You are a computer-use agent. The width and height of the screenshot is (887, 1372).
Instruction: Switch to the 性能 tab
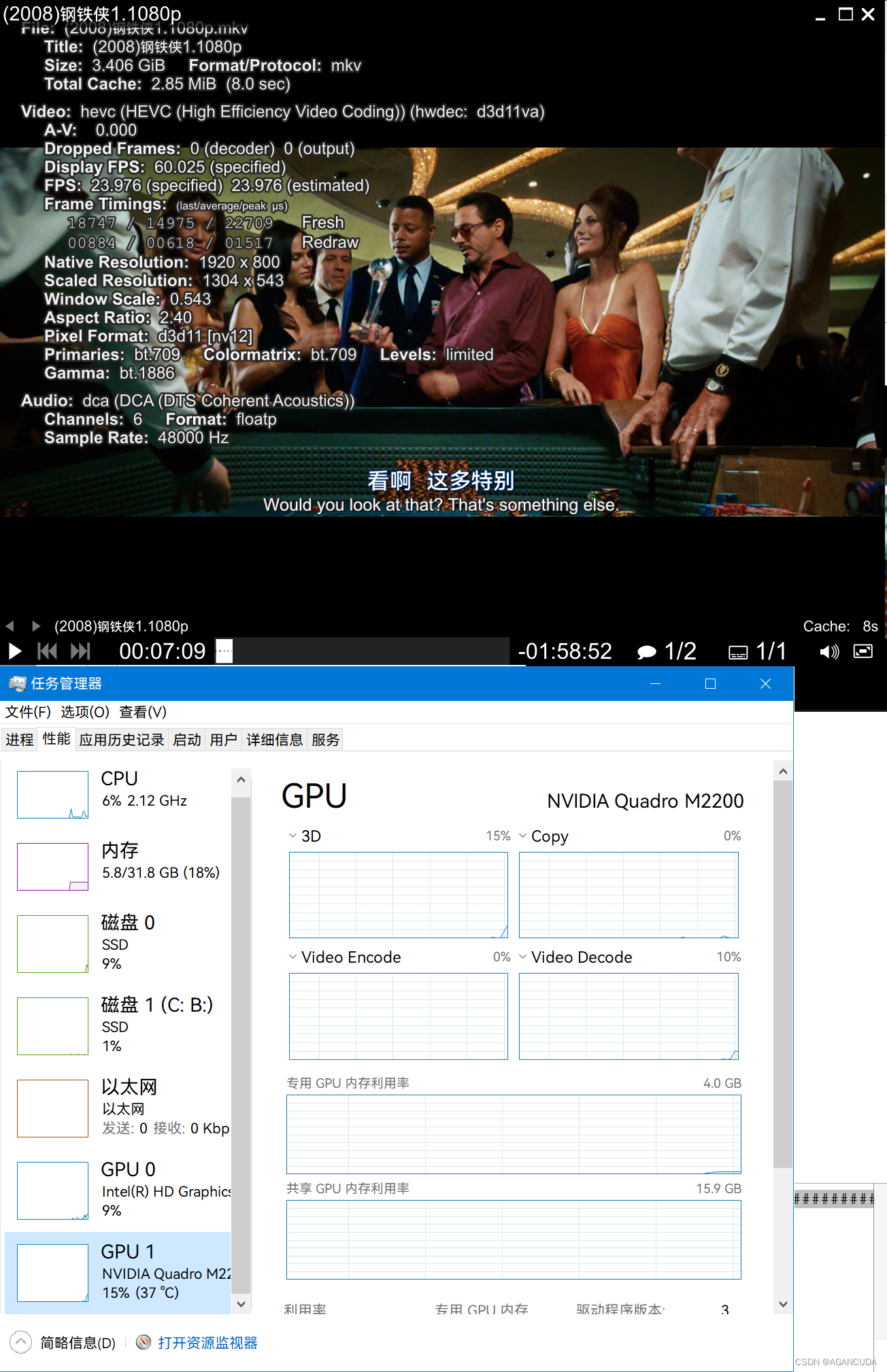tap(56, 739)
